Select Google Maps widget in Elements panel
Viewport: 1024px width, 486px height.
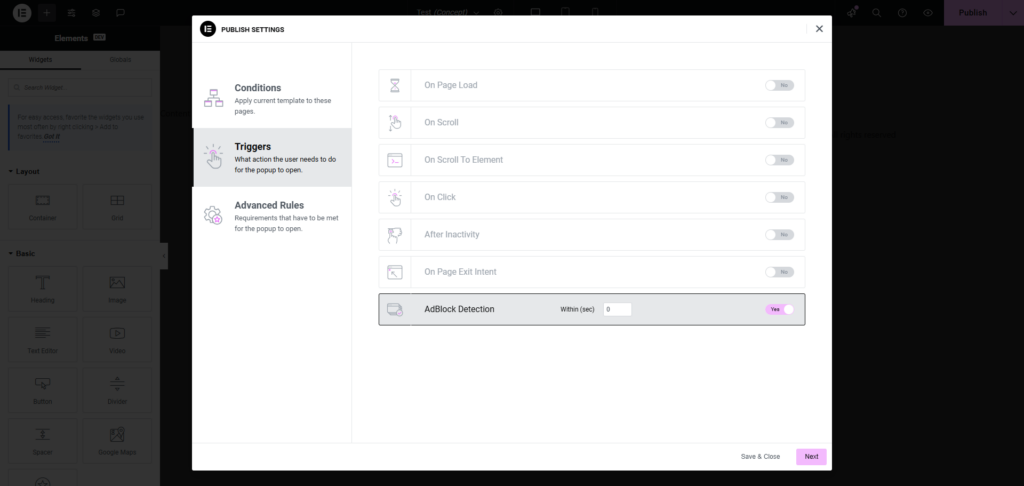click(x=117, y=440)
